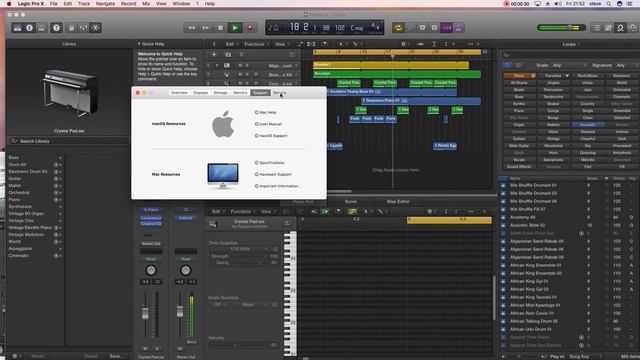Open Smart Controls from the control bar

pyautogui.click(x=71, y=28)
